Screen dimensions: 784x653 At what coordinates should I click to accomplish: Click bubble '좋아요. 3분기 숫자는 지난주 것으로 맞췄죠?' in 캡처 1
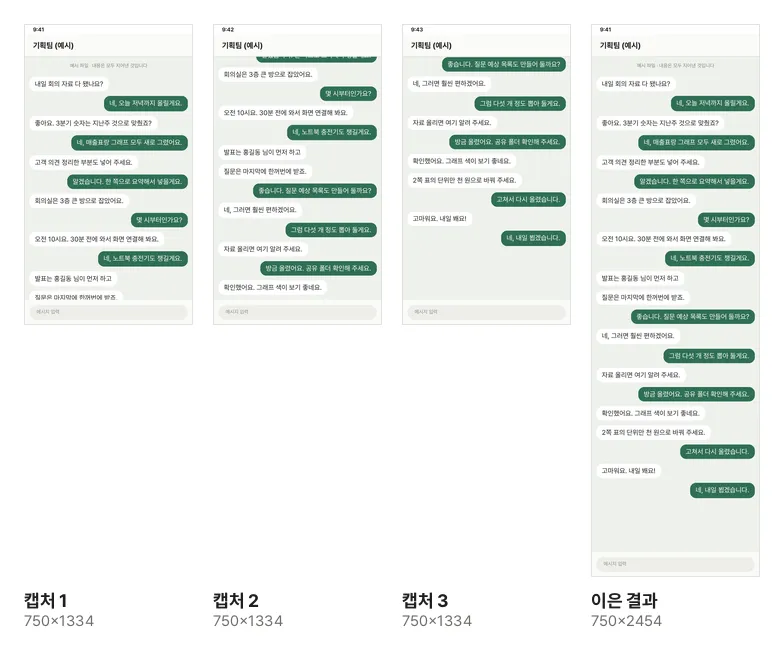pos(93,123)
